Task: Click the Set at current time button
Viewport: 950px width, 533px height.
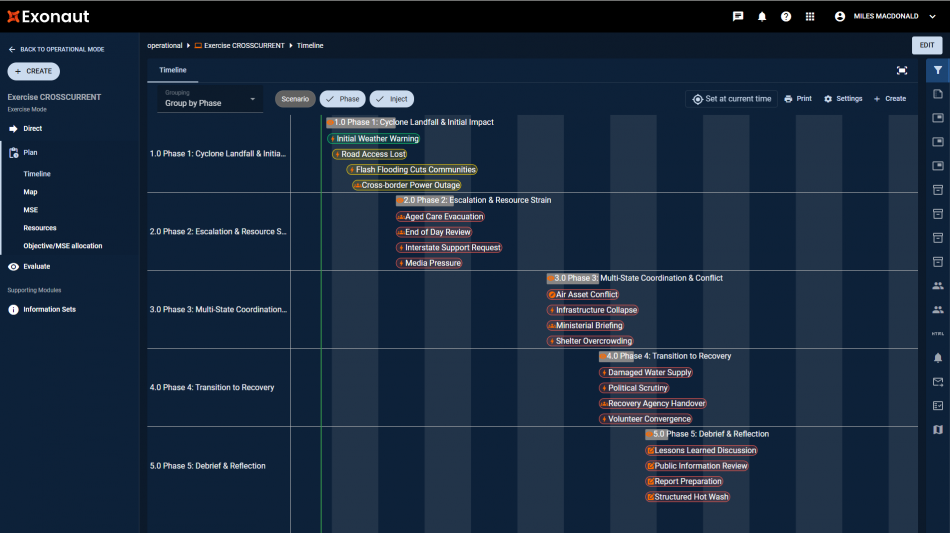Action: tap(731, 99)
